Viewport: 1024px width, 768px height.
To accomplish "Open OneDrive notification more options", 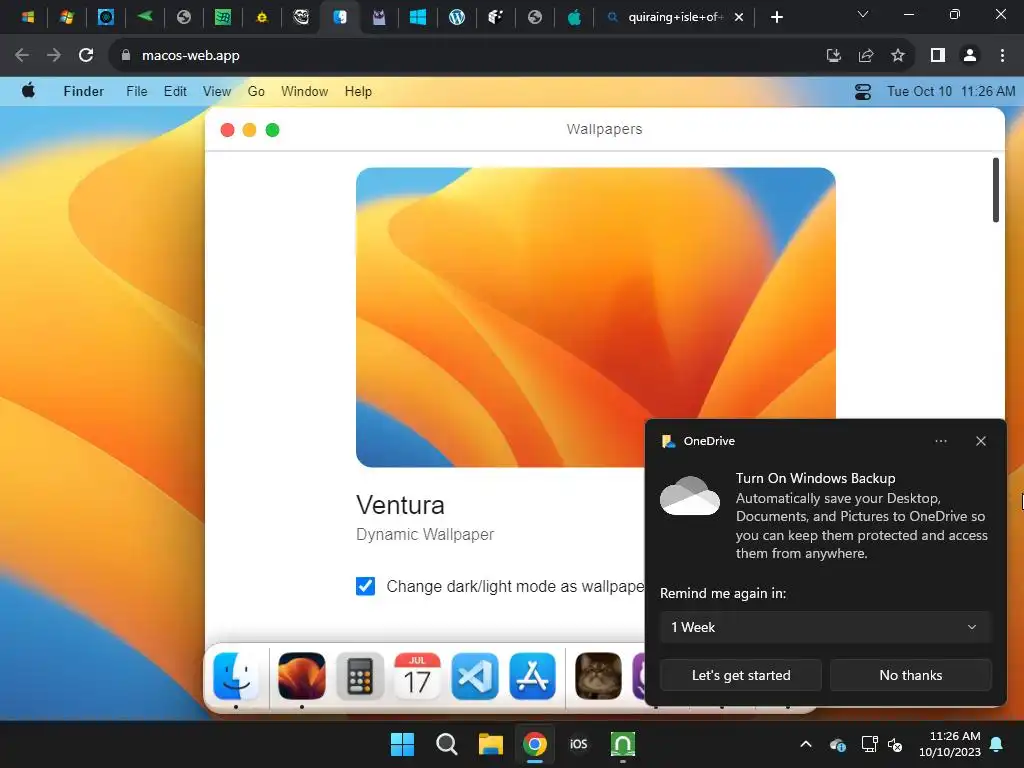I will tap(940, 441).
